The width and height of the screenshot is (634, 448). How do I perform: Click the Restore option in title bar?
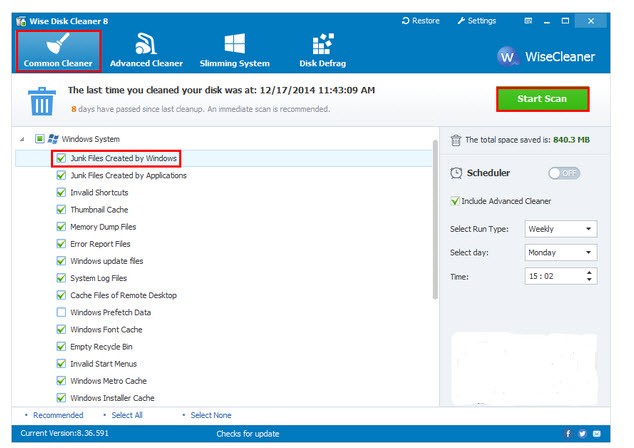coord(421,21)
